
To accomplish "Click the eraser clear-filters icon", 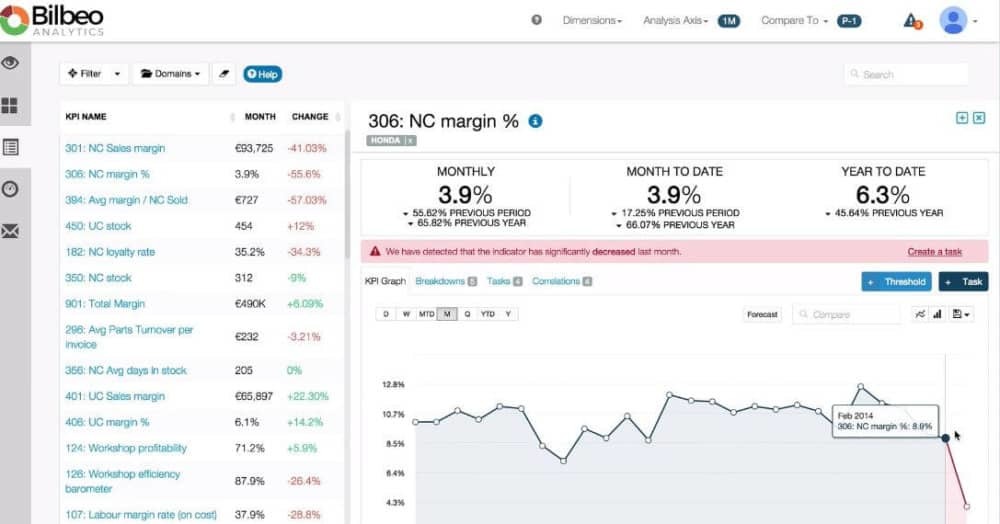I will [224, 74].
